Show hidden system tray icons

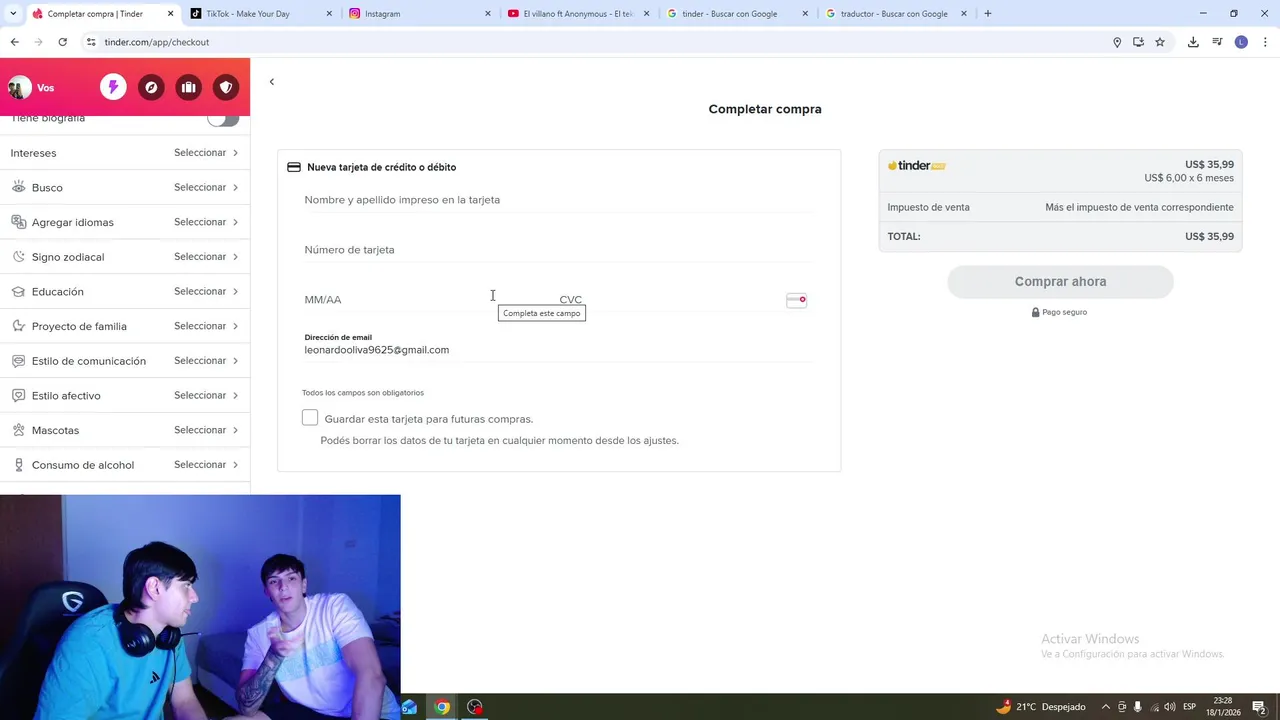(1105, 707)
